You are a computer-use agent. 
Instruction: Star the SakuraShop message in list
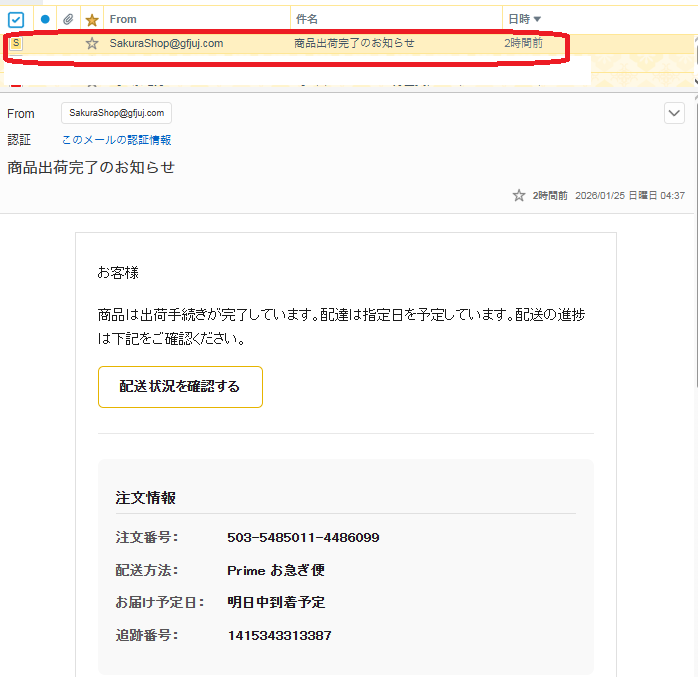click(x=92, y=43)
